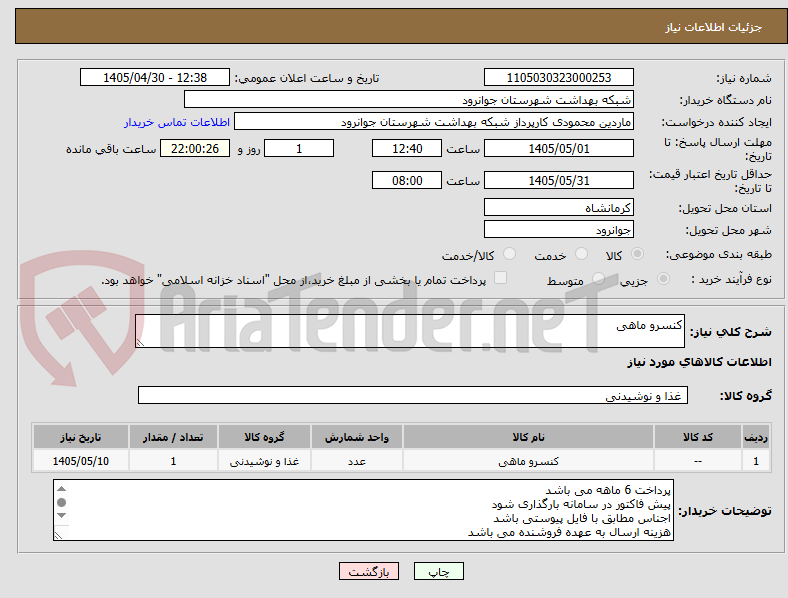Screen dimensions: 788x598
Task: Click the کنسرو ماهی cell in the table
Action: [528, 461]
